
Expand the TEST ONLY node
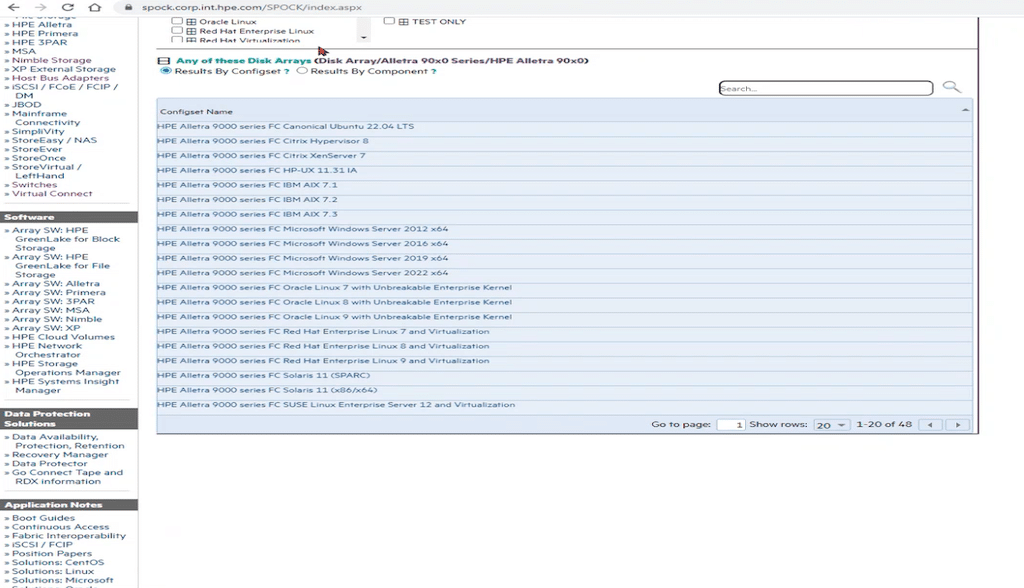[404, 22]
